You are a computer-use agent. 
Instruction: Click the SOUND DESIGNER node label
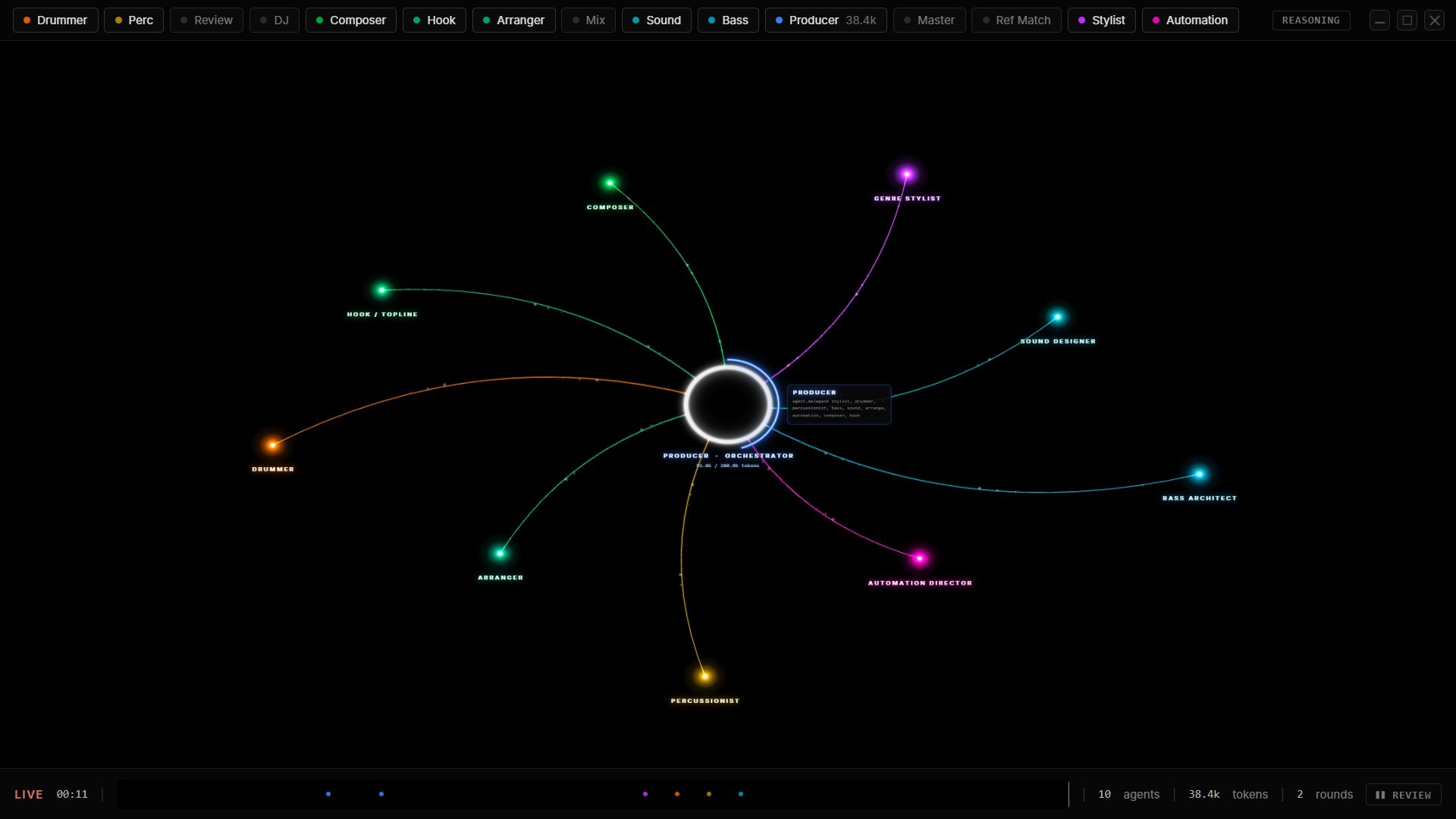(x=1058, y=341)
